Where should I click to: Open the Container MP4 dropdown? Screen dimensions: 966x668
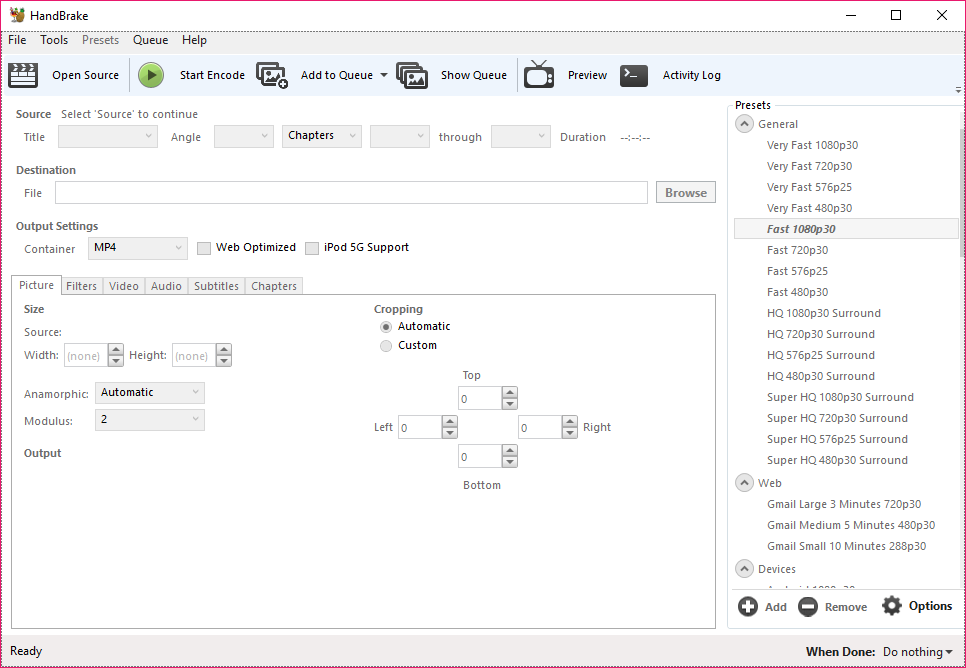coord(138,248)
